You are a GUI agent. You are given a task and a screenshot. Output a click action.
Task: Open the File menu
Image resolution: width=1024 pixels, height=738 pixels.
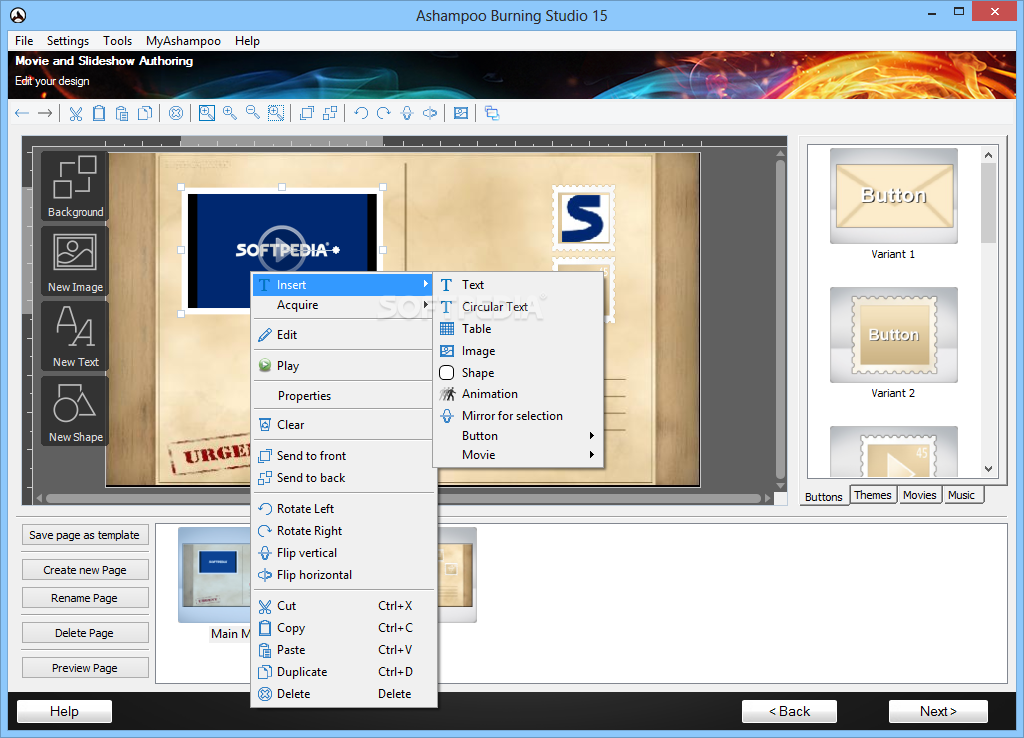[x=24, y=40]
